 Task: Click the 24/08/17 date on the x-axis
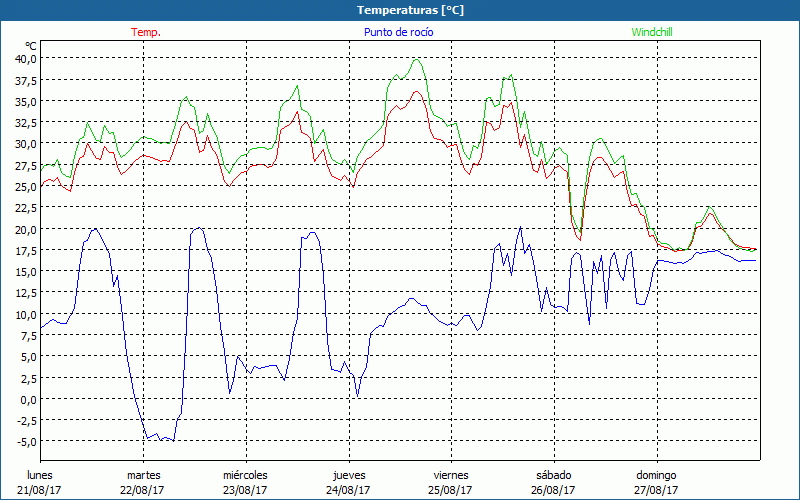[348, 490]
